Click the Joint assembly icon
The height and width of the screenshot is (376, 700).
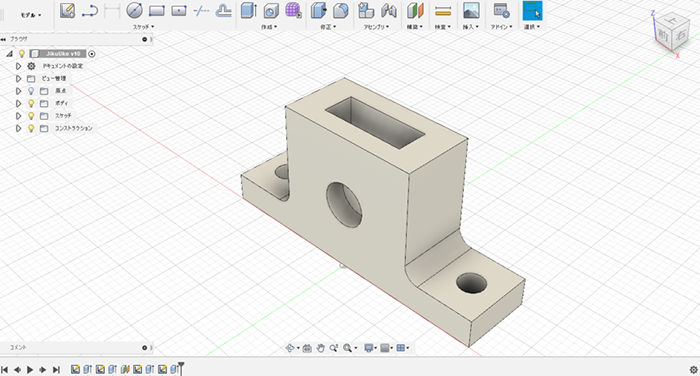[x=388, y=11]
